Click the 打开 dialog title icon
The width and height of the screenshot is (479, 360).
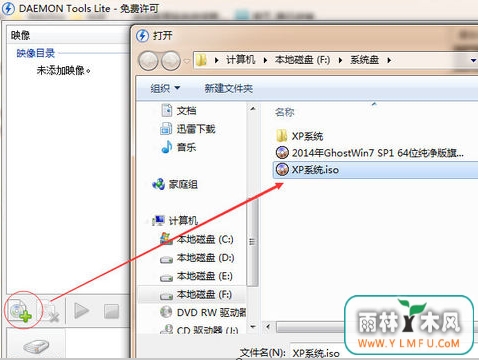(x=142, y=35)
